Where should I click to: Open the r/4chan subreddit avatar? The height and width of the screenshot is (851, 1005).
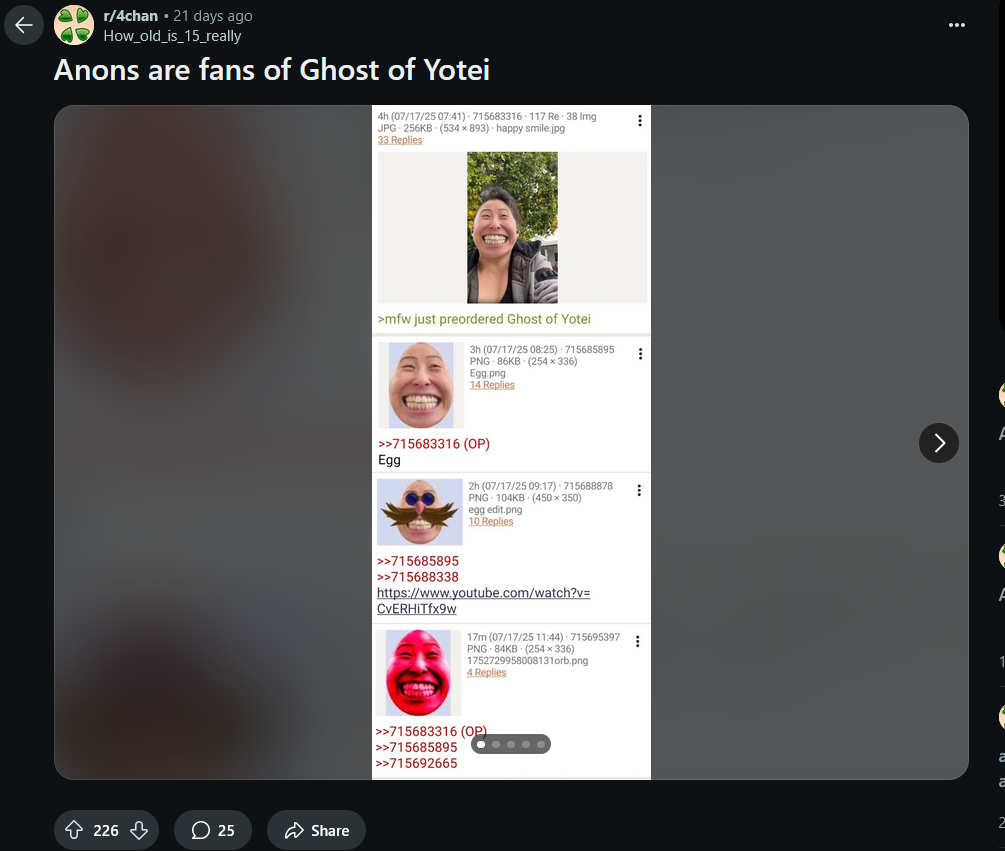click(x=74, y=25)
